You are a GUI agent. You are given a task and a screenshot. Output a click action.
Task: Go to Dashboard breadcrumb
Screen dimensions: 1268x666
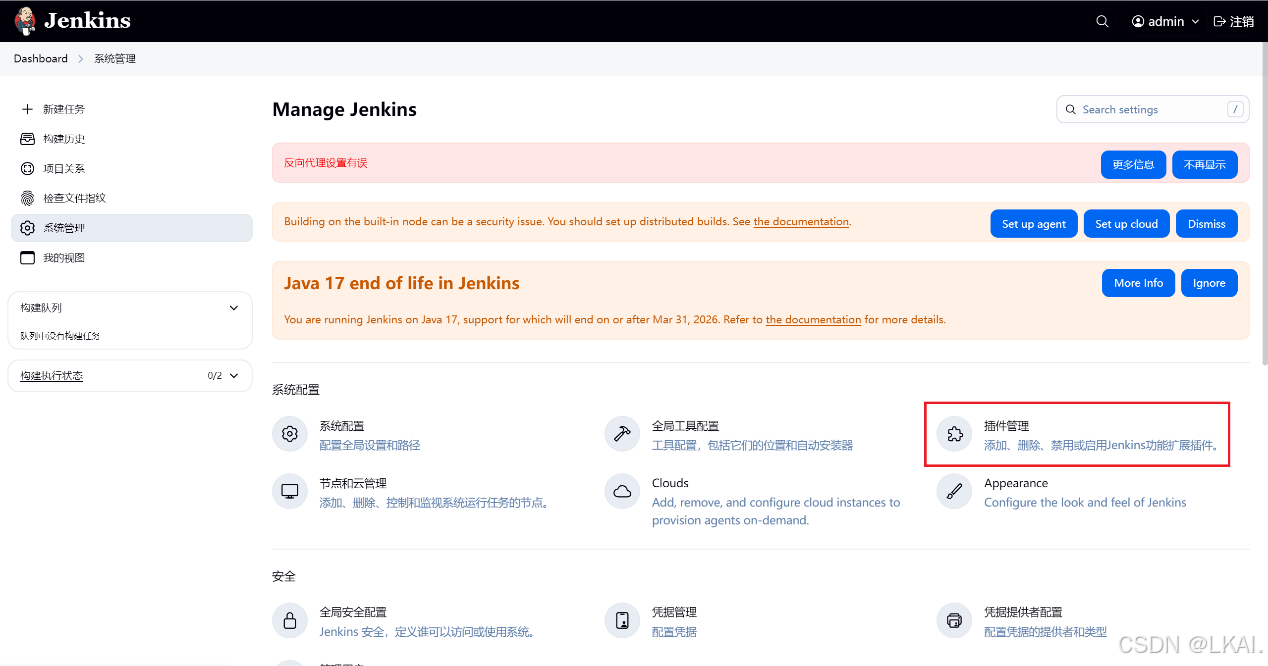pos(41,59)
